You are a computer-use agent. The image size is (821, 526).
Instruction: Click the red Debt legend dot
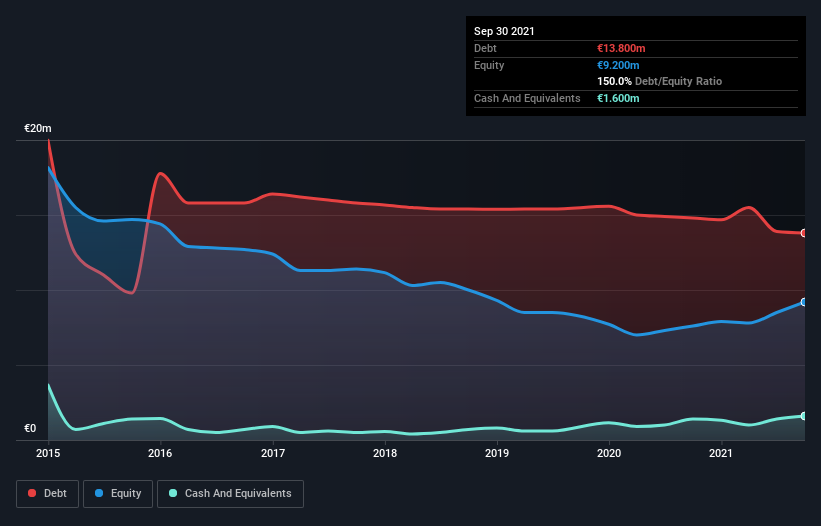32,493
